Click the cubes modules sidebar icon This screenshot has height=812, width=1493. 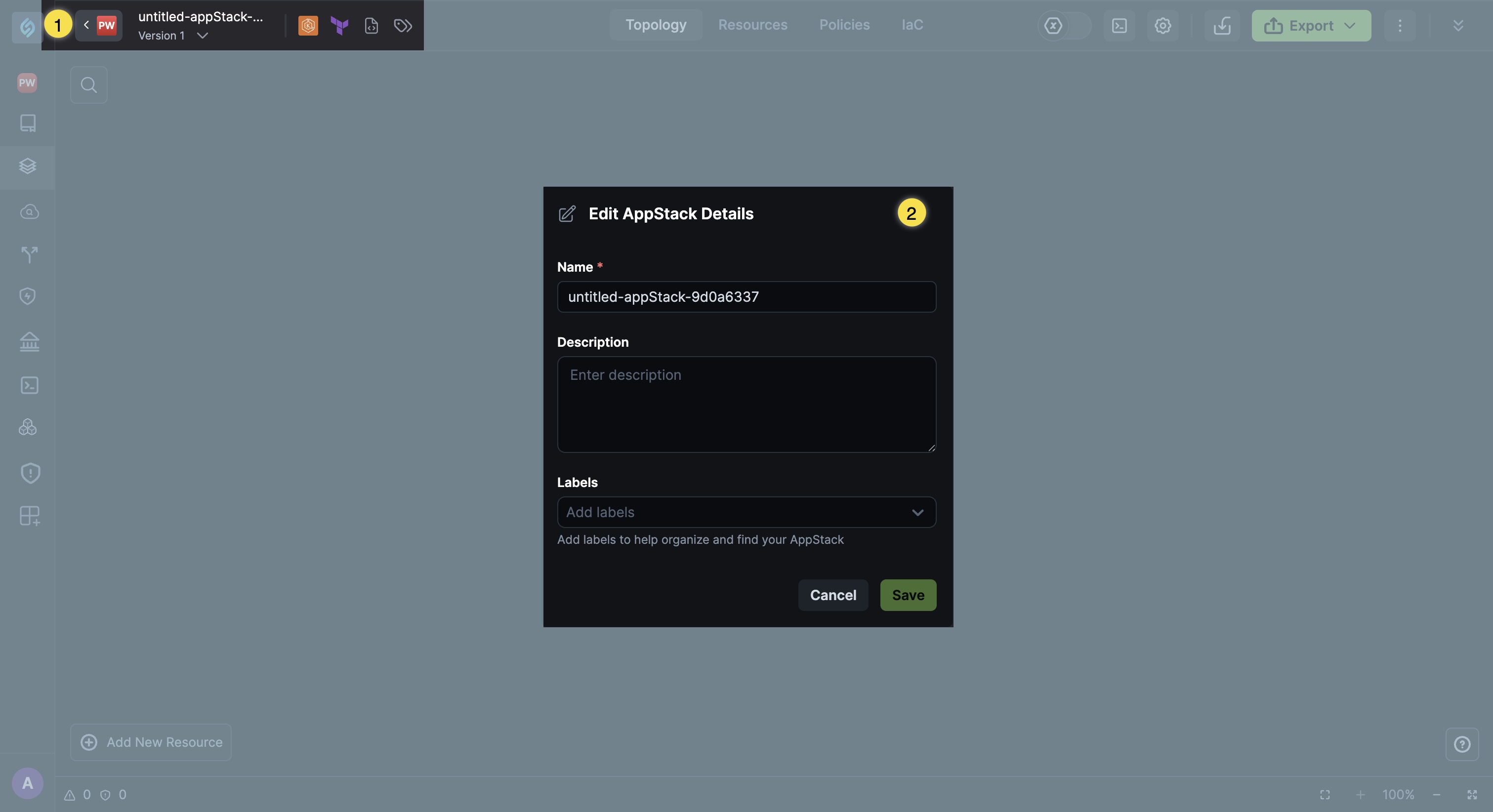coord(28,428)
